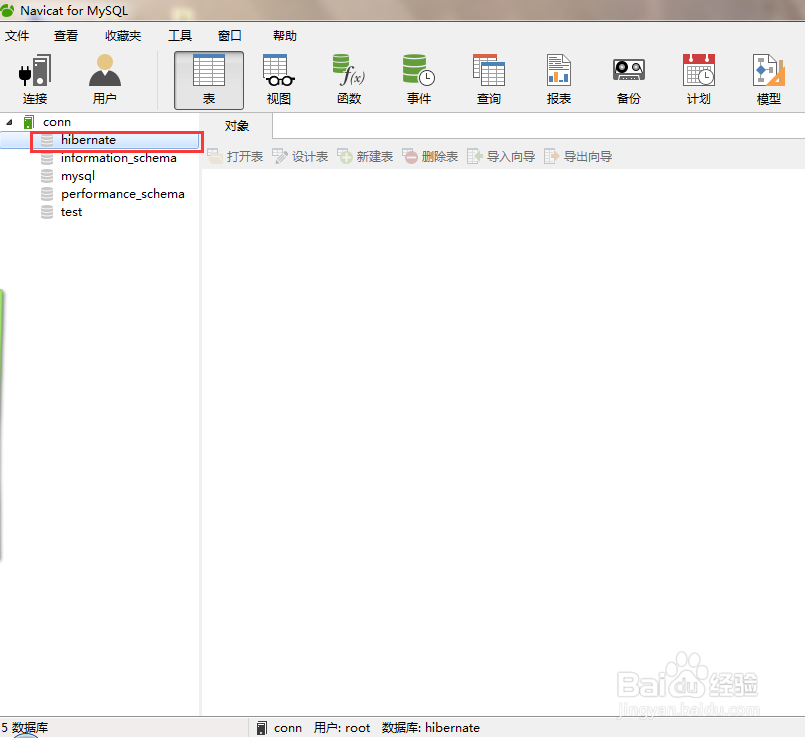Click the information_schema database cylinder icon
Screen dimensions: 805x738
(47, 158)
